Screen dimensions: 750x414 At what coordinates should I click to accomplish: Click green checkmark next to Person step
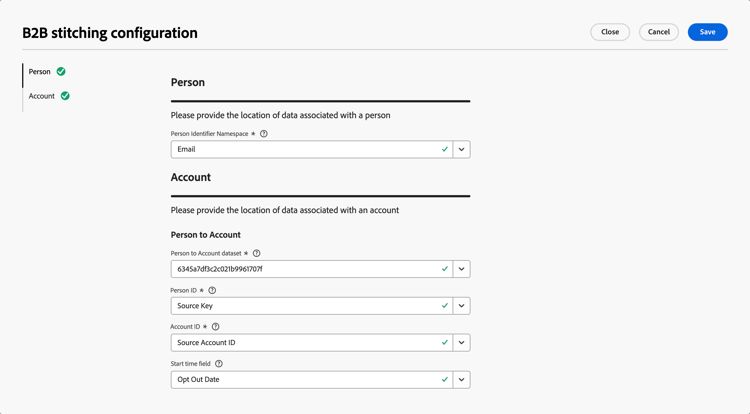point(61,71)
